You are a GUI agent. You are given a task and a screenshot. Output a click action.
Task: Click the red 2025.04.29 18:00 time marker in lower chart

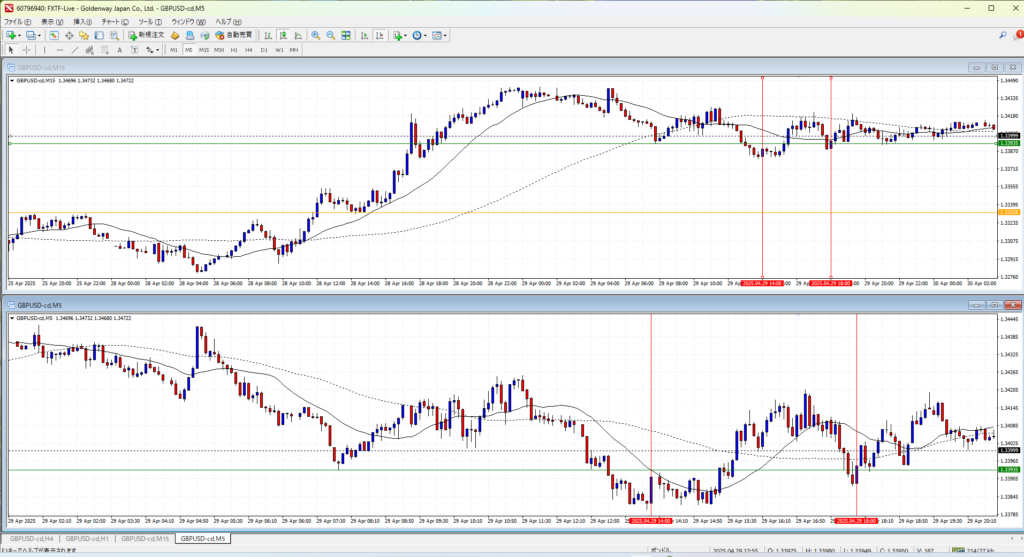pyautogui.click(x=857, y=520)
